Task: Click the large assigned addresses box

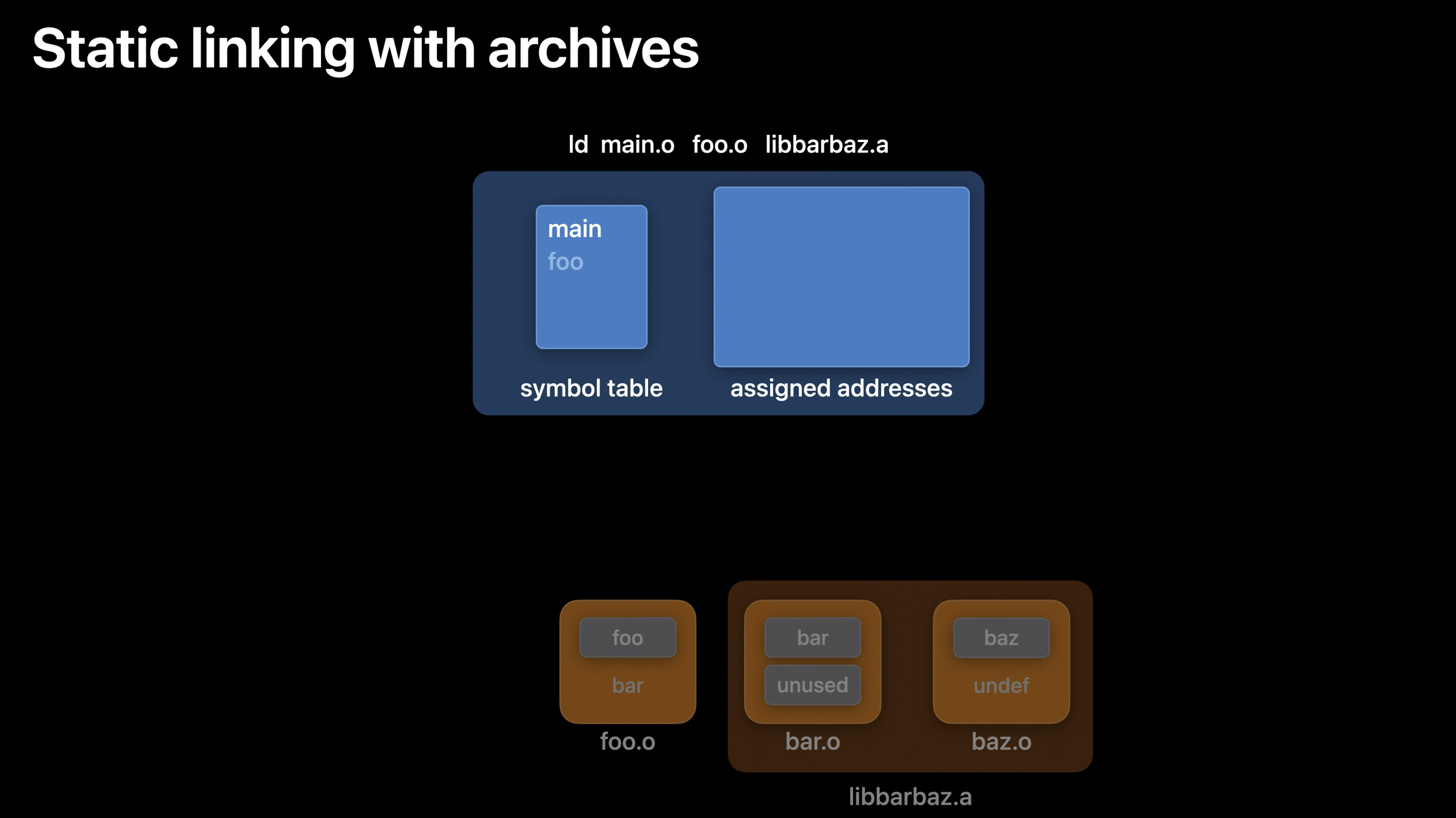Action: pyautogui.click(x=841, y=276)
